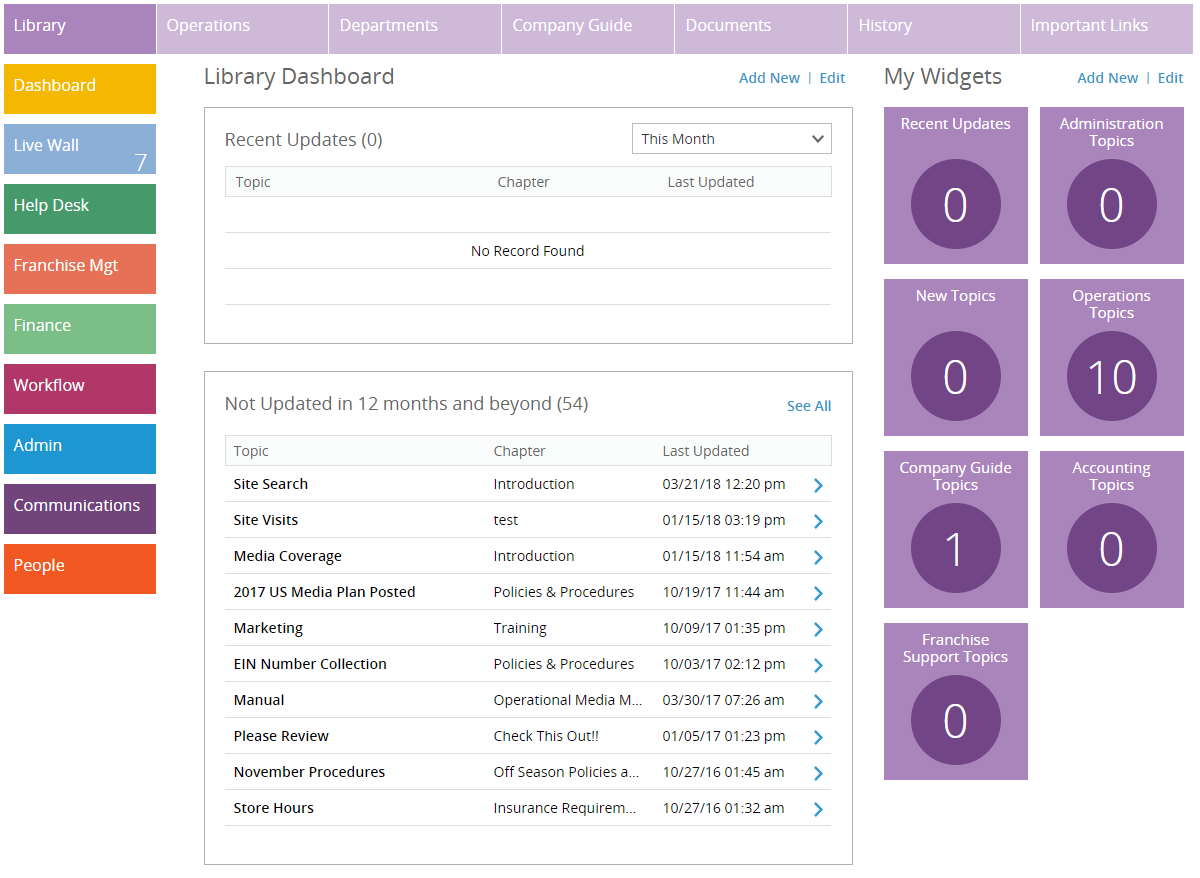Viewport: 1200px width, 878px height.
Task: Open arrow for Store Hours row
Action: tap(818, 809)
